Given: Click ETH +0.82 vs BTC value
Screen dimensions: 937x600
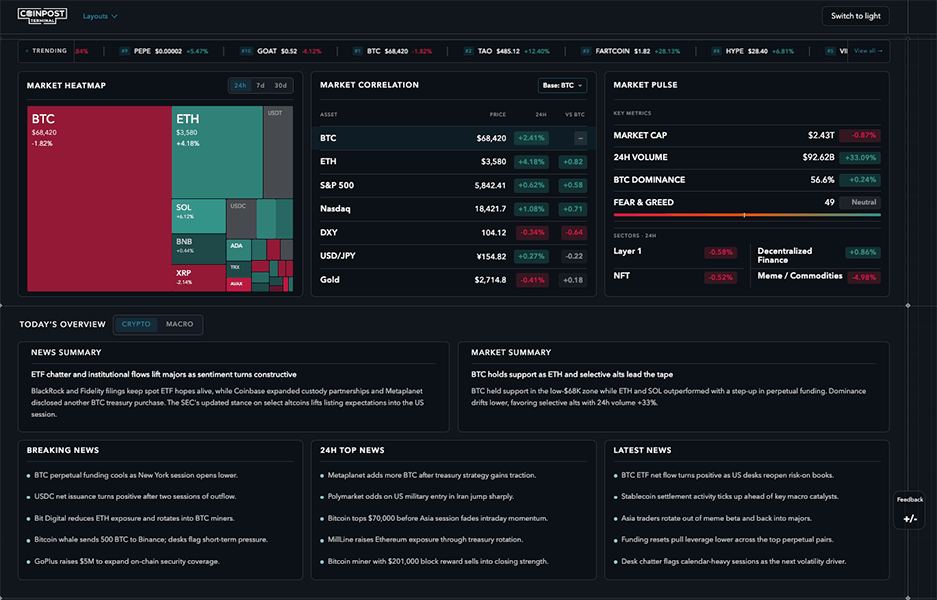Looking at the screenshot, I should click(x=572, y=162).
